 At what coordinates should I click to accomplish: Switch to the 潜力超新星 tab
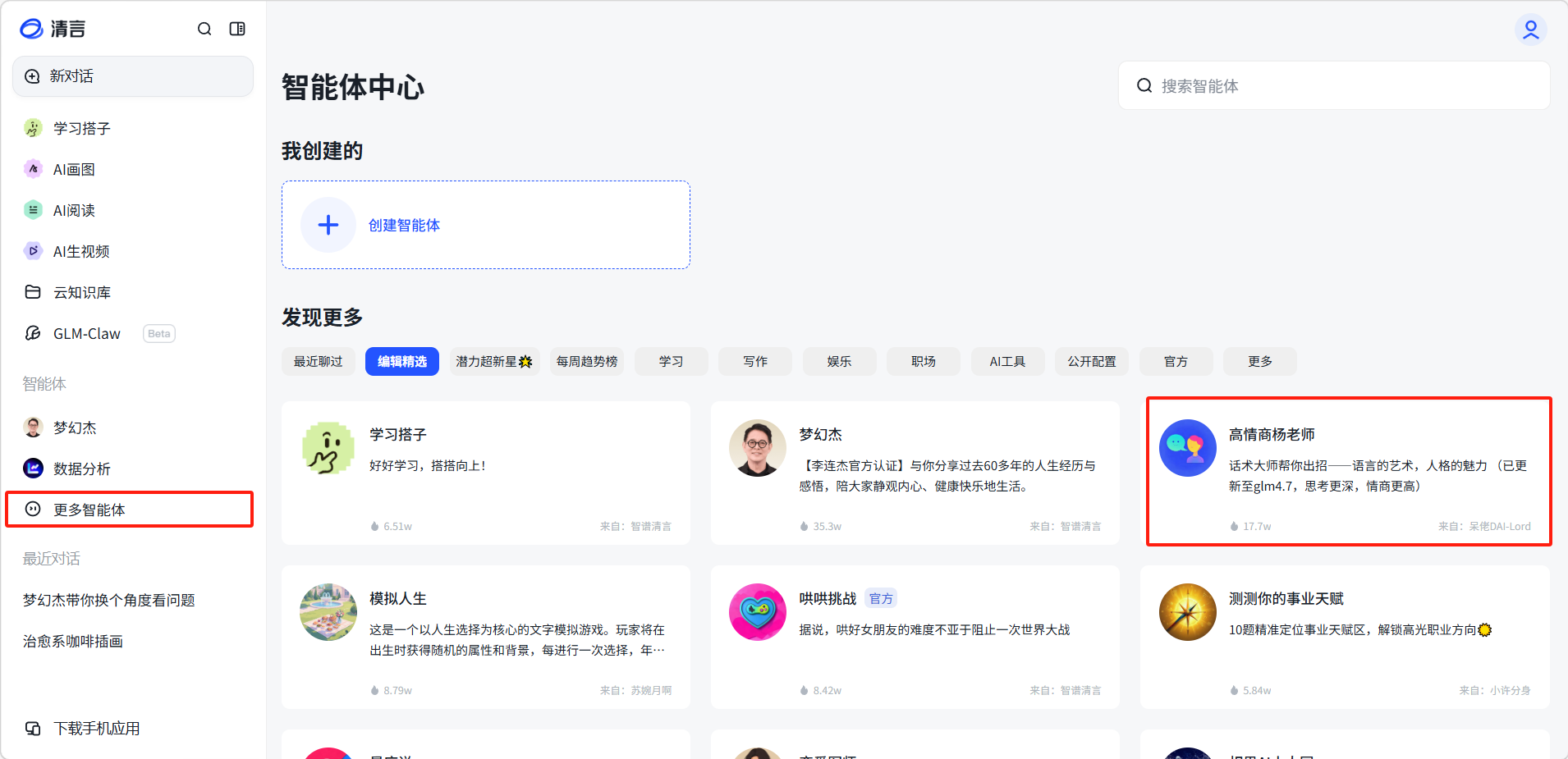493,361
